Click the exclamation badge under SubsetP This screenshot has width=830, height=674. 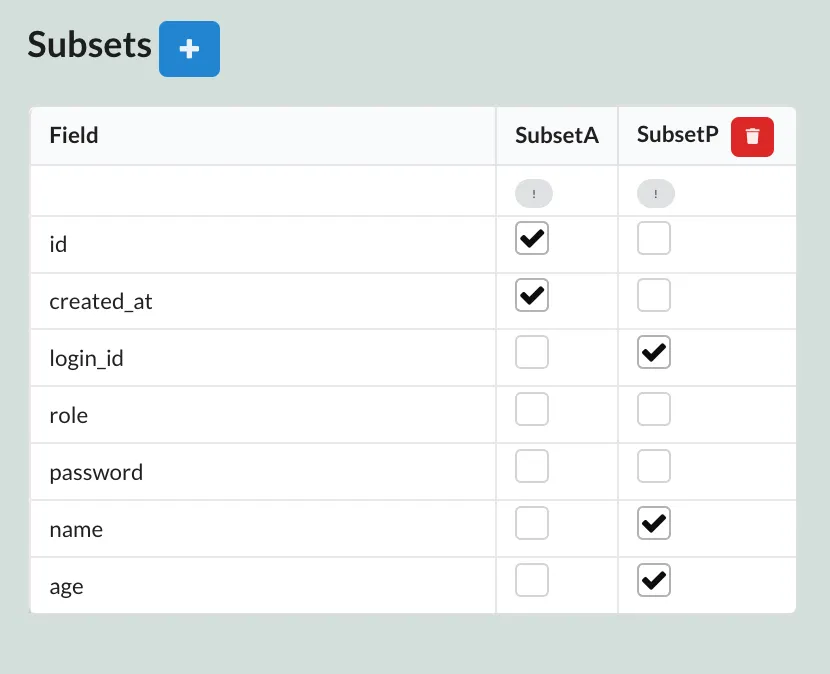(655, 193)
